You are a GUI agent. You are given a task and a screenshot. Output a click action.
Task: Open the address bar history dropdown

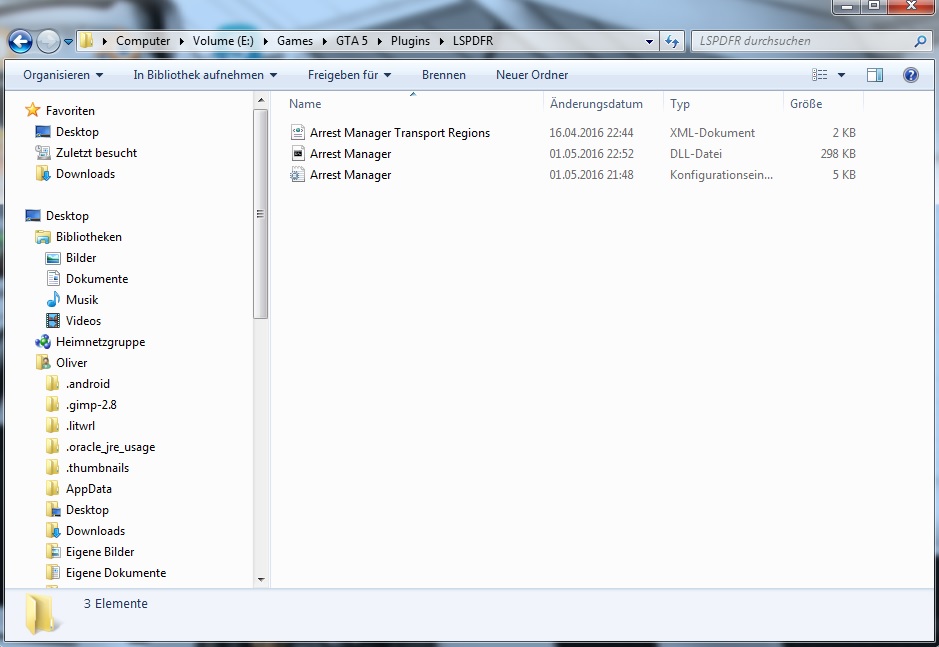tap(649, 41)
